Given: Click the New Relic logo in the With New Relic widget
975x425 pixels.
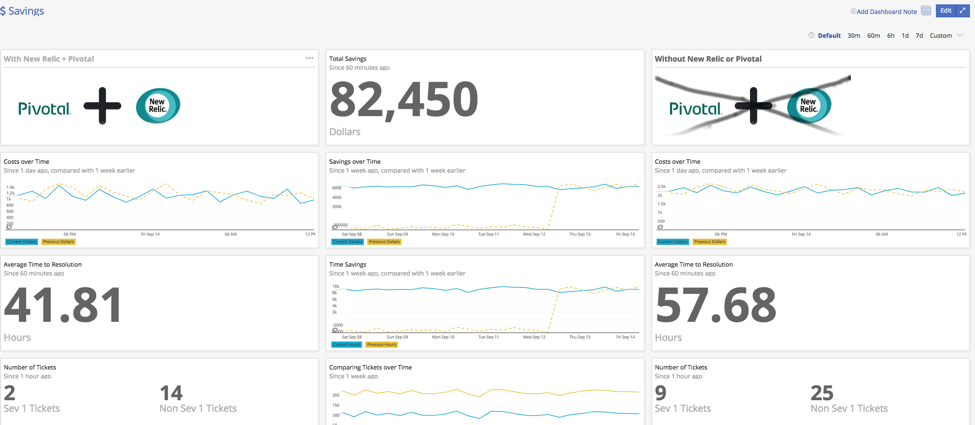Looking at the screenshot, I should pyautogui.click(x=158, y=106).
